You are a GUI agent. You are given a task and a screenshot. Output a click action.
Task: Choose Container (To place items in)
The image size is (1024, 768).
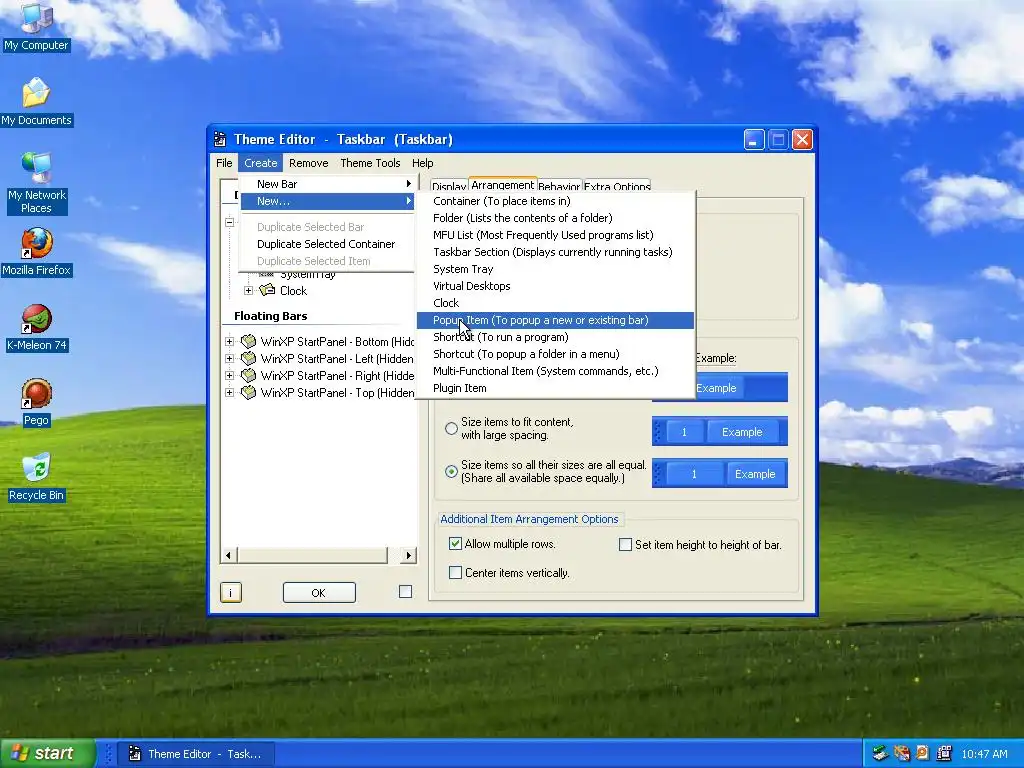555,201
